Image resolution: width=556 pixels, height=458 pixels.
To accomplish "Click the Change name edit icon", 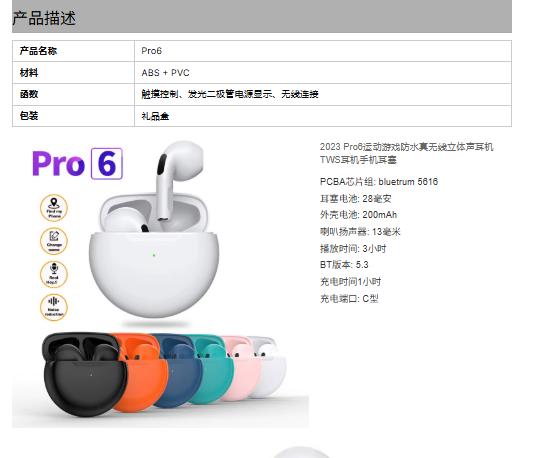I will [x=54, y=241].
